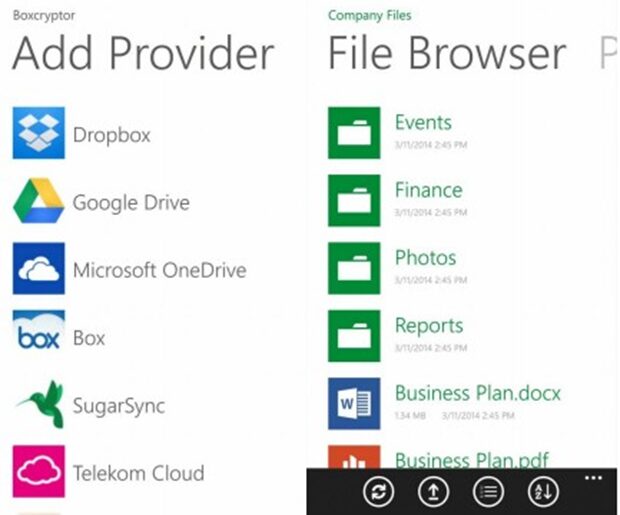
Task: Tap the upload button in app bar
Action: pos(433,492)
